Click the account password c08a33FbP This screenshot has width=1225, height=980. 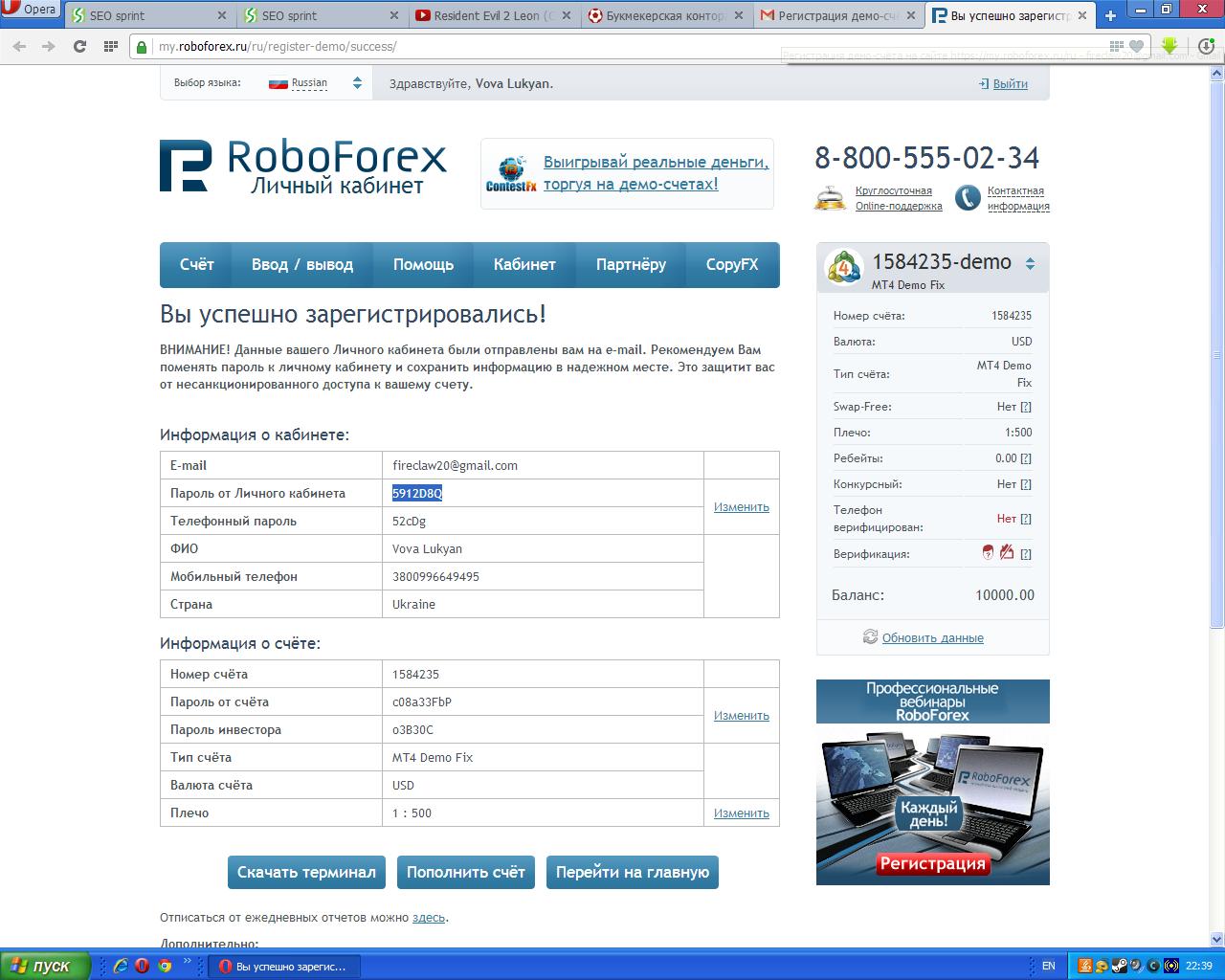tap(422, 702)
